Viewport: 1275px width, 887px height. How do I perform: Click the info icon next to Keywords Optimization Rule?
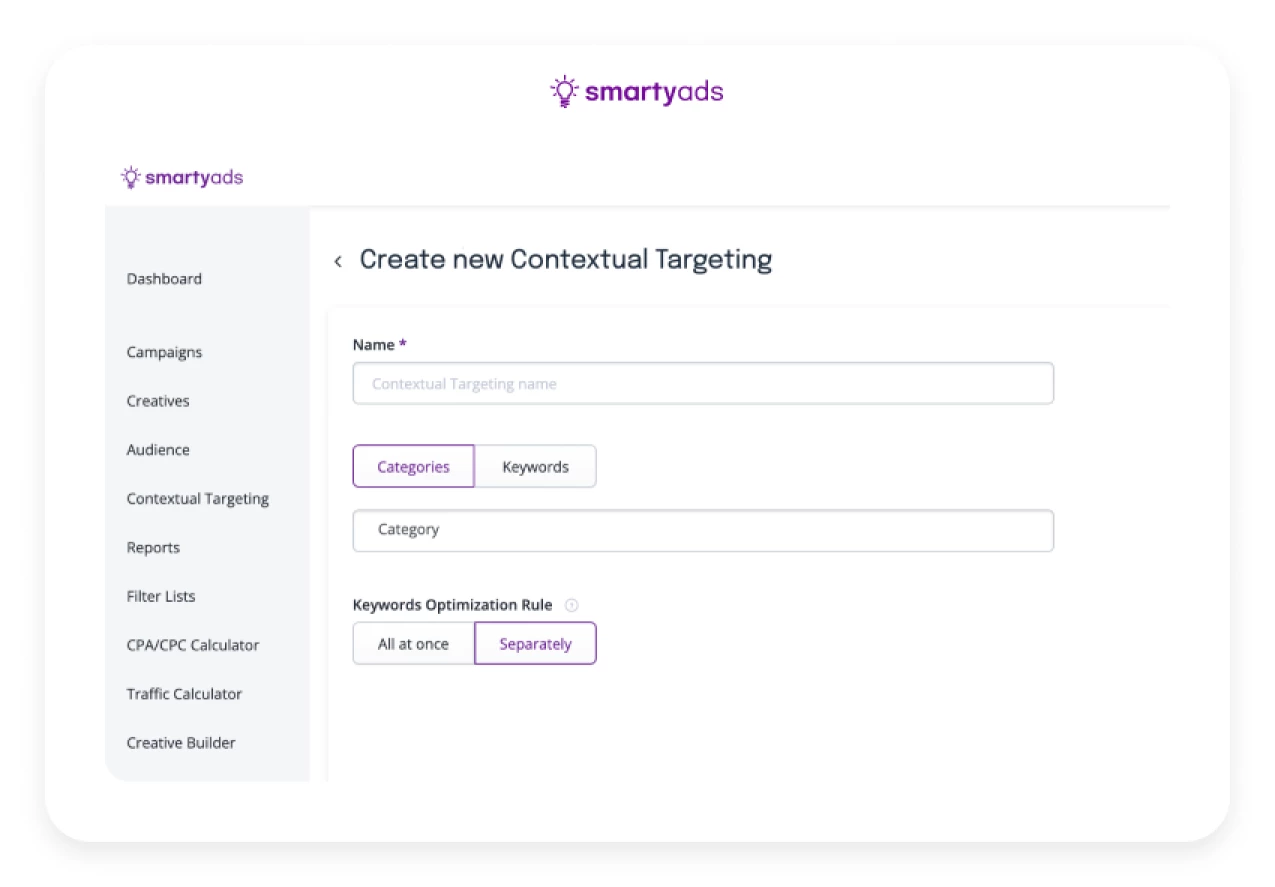click(x=572, y=605)
